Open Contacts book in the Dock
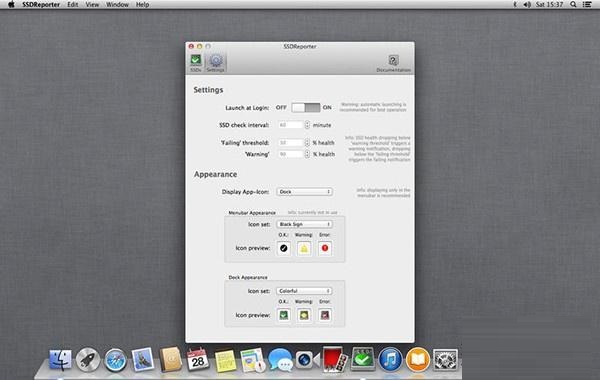600x380 pixels. pyautogui.click(x=170, y=359)
